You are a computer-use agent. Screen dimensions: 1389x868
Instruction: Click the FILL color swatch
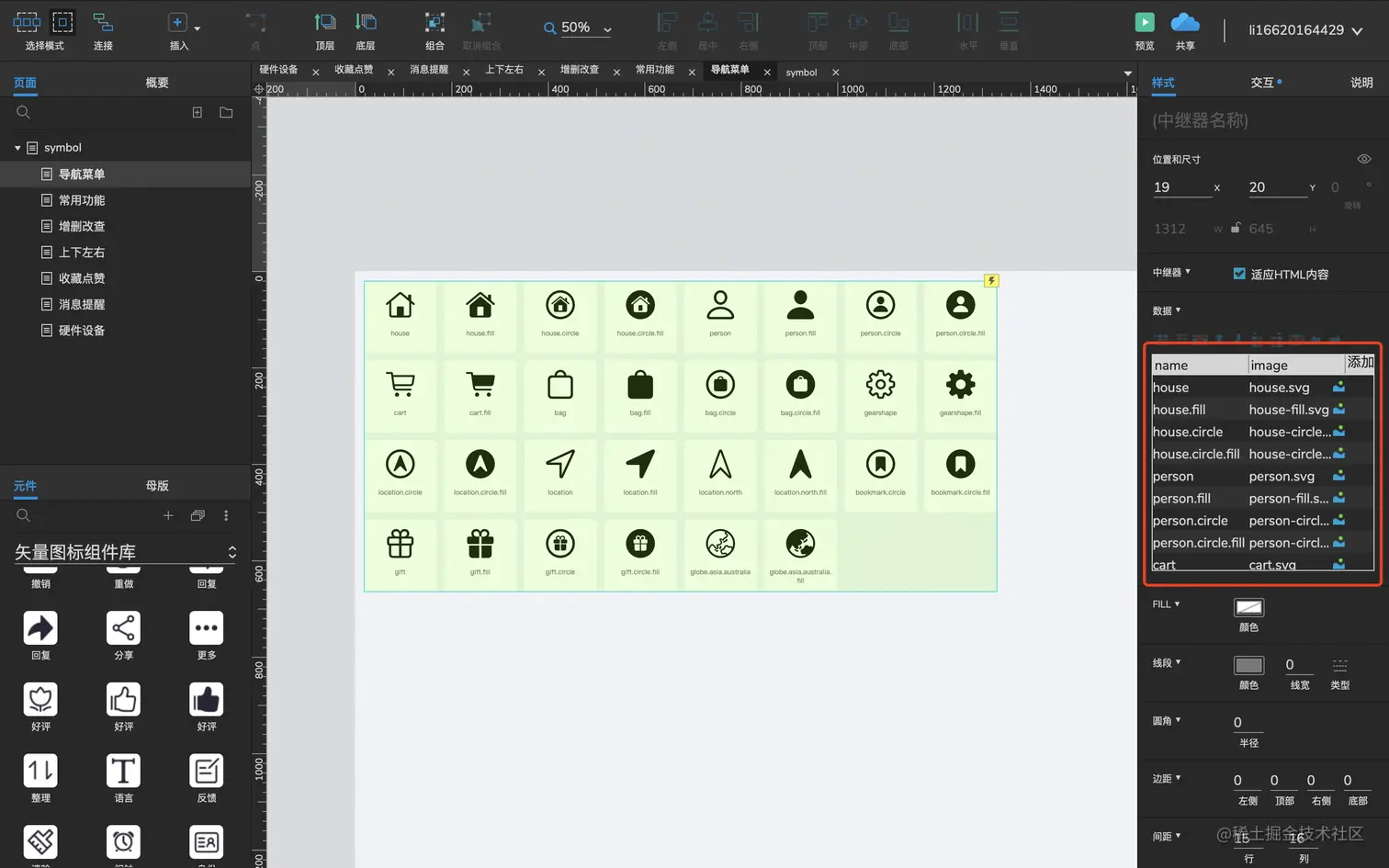[1248, 607]
